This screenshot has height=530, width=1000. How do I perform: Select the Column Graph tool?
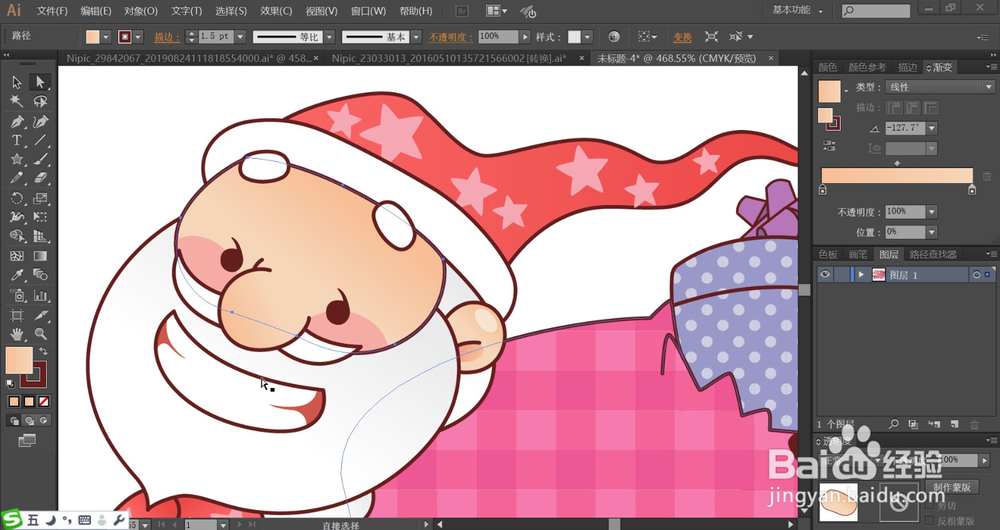pos(40,295)
